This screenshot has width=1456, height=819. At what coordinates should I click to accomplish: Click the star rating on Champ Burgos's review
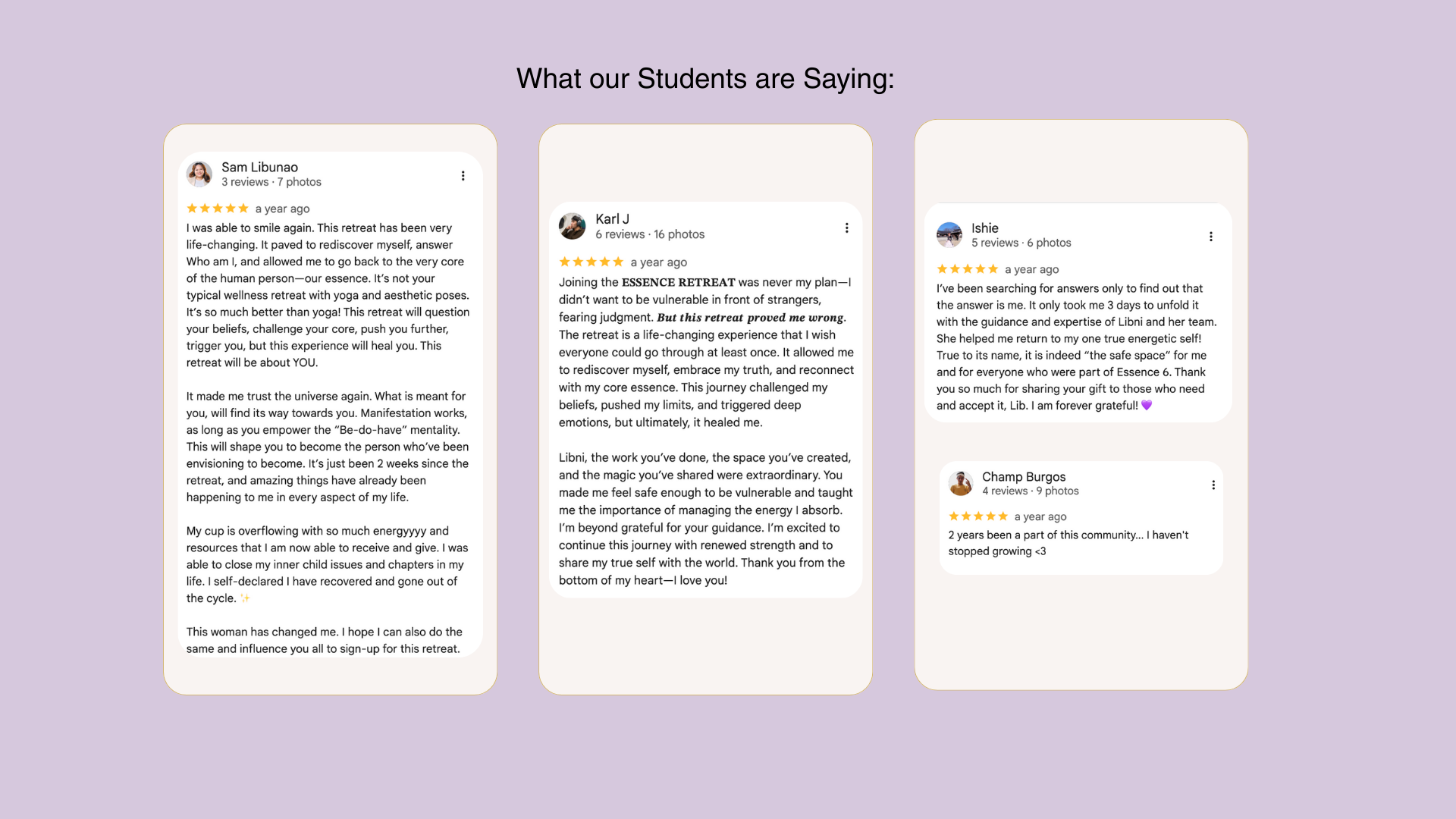pos(978,516)
